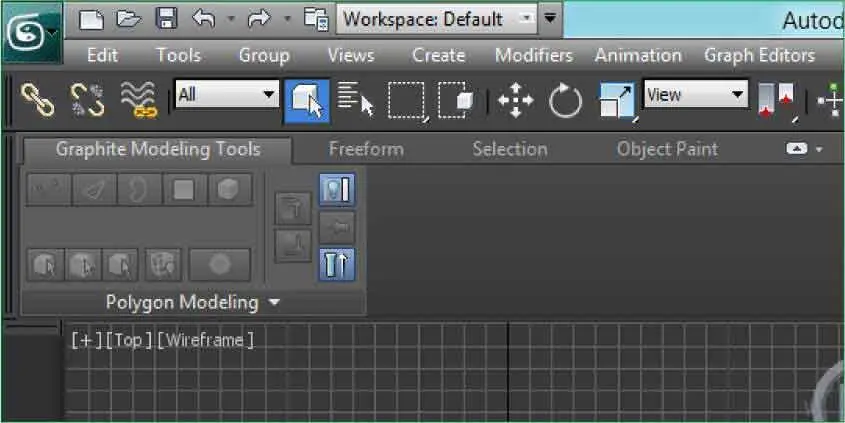845x423 pixels.
Task: Click the Edge sub-object icon
Action: coord(94,189)
